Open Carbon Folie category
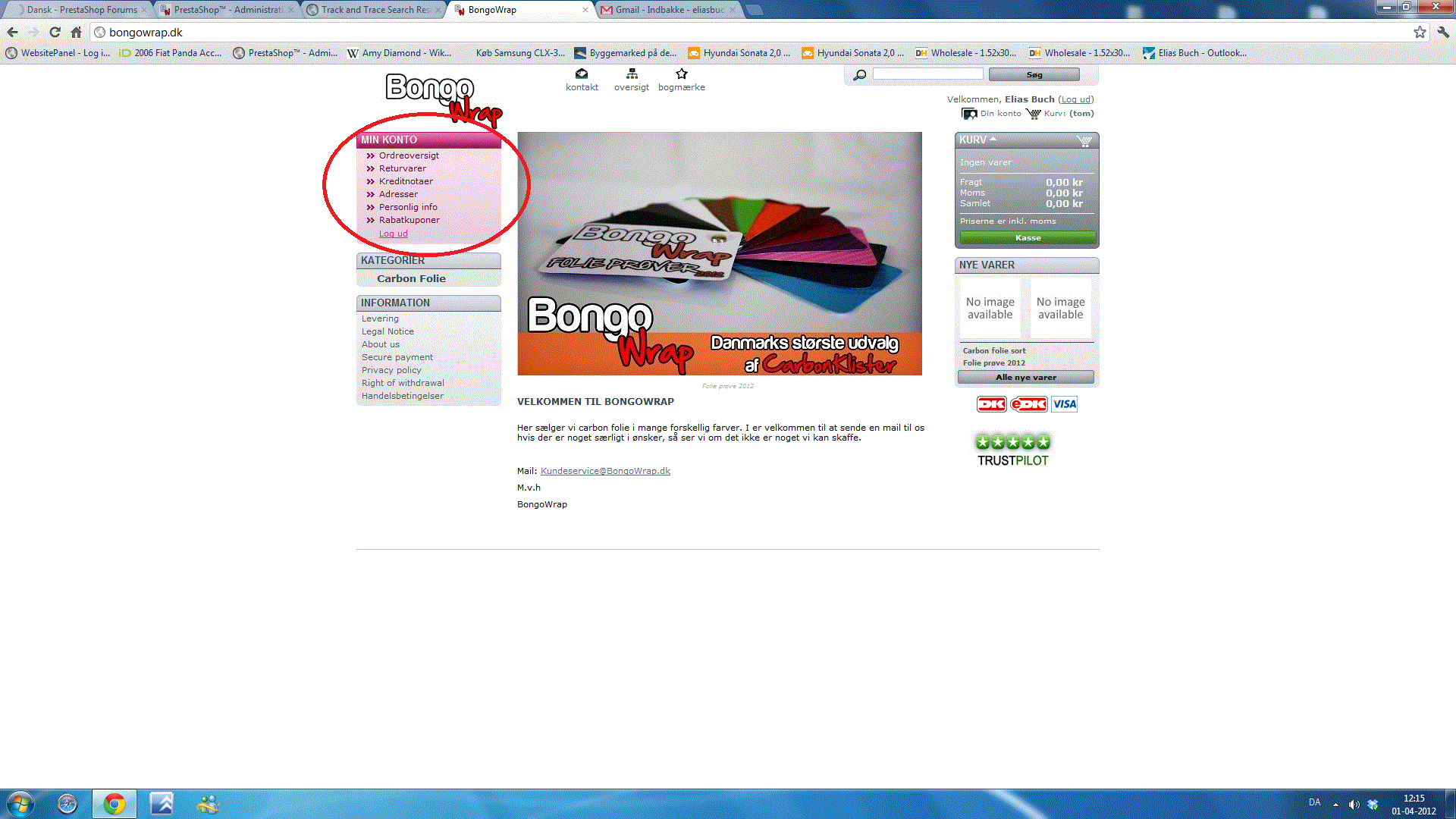 [x=411, y=278]
